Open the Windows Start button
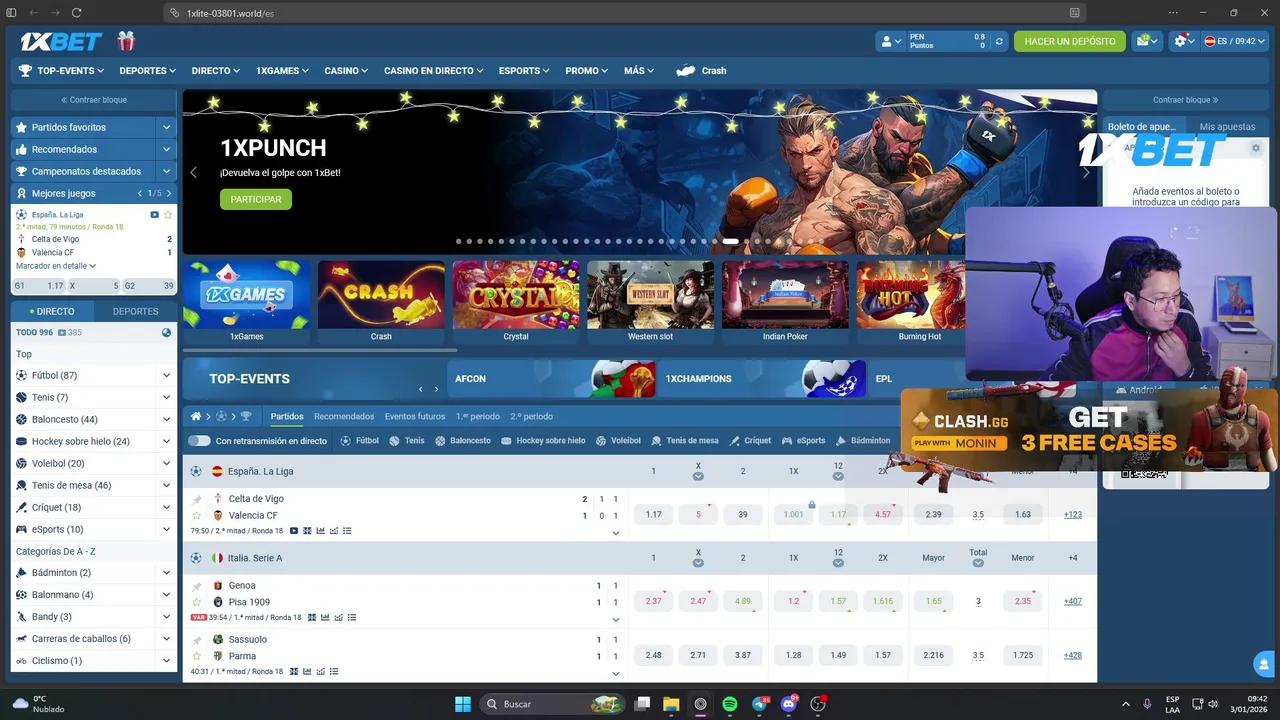Viewport: 1280px width, 720px height. tap(463, 704)
